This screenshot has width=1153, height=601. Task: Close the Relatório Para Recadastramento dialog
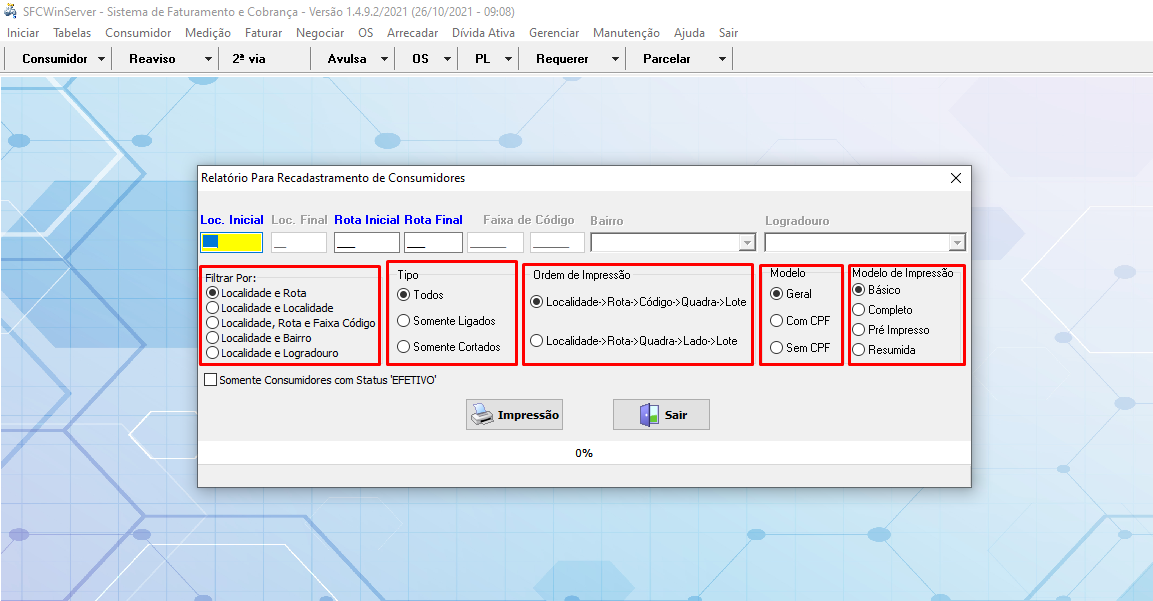click(955, 178)
